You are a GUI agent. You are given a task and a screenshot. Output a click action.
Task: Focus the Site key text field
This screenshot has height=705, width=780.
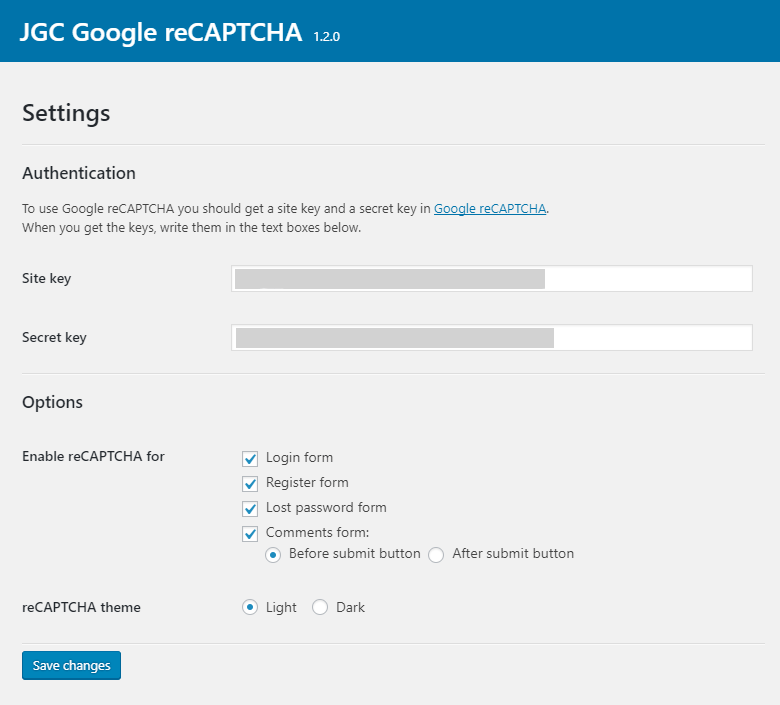coord(491,279)
